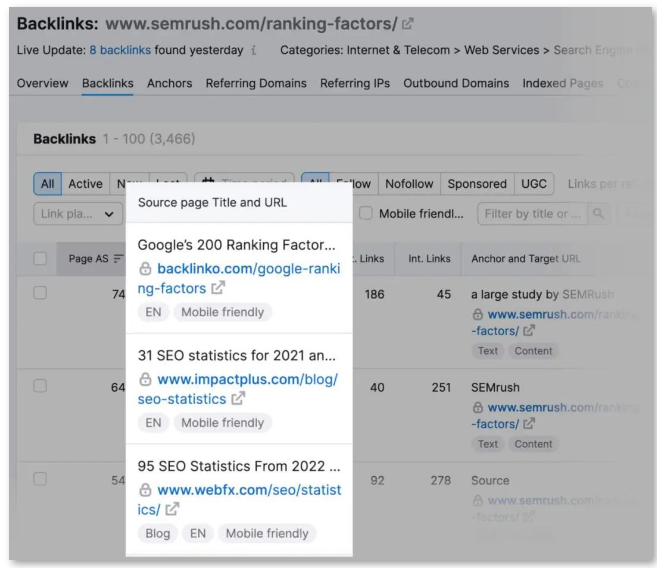
Task: Click the Blog tag under webfx entry
Action: coord(158,533)
